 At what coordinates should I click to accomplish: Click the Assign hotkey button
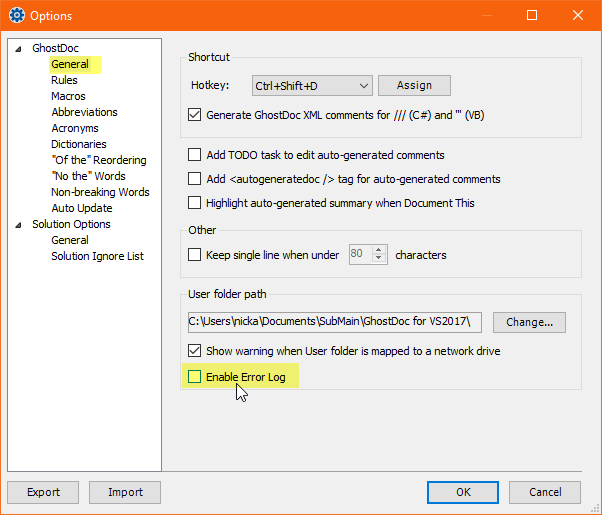[x=414, y=85]
